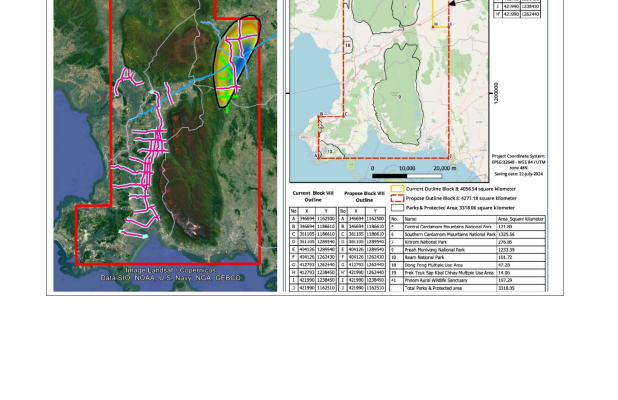Click the Project Coordinate System text block
The width and height of the screenshot is (618, 400).
[516, 162]
